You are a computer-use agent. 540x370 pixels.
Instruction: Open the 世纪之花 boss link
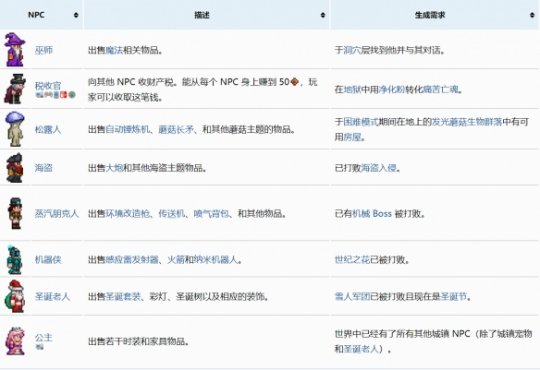352,259
